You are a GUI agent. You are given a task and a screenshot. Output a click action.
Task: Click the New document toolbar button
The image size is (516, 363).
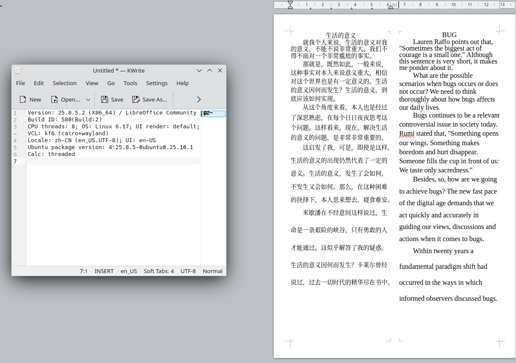30,99
